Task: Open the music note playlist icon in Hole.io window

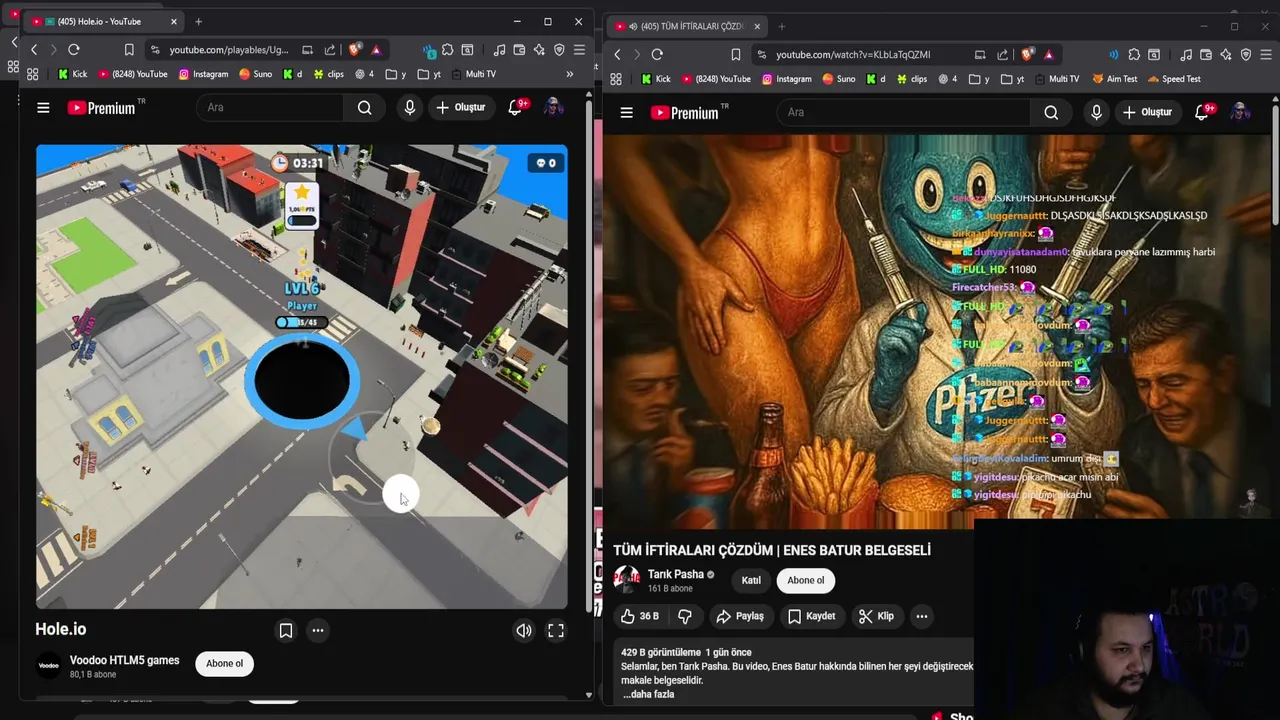Action: click(x=499, y=50)
